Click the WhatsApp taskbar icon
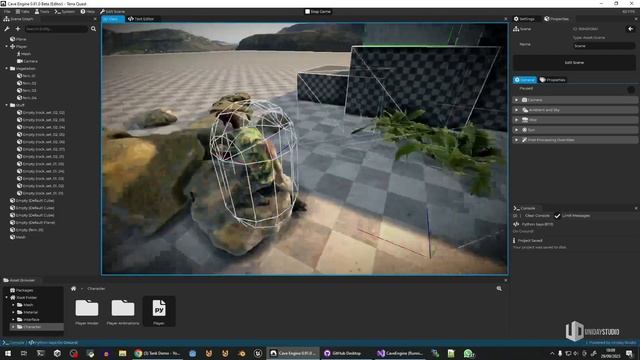The height and width of the screenshot is (360, 640). (x=469, y=353)
